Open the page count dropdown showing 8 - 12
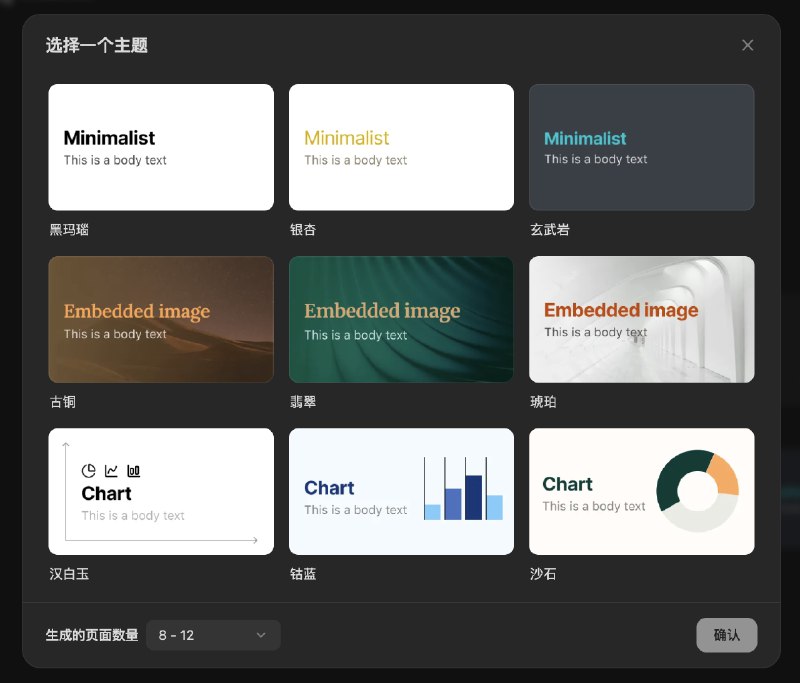 [213, 635]
